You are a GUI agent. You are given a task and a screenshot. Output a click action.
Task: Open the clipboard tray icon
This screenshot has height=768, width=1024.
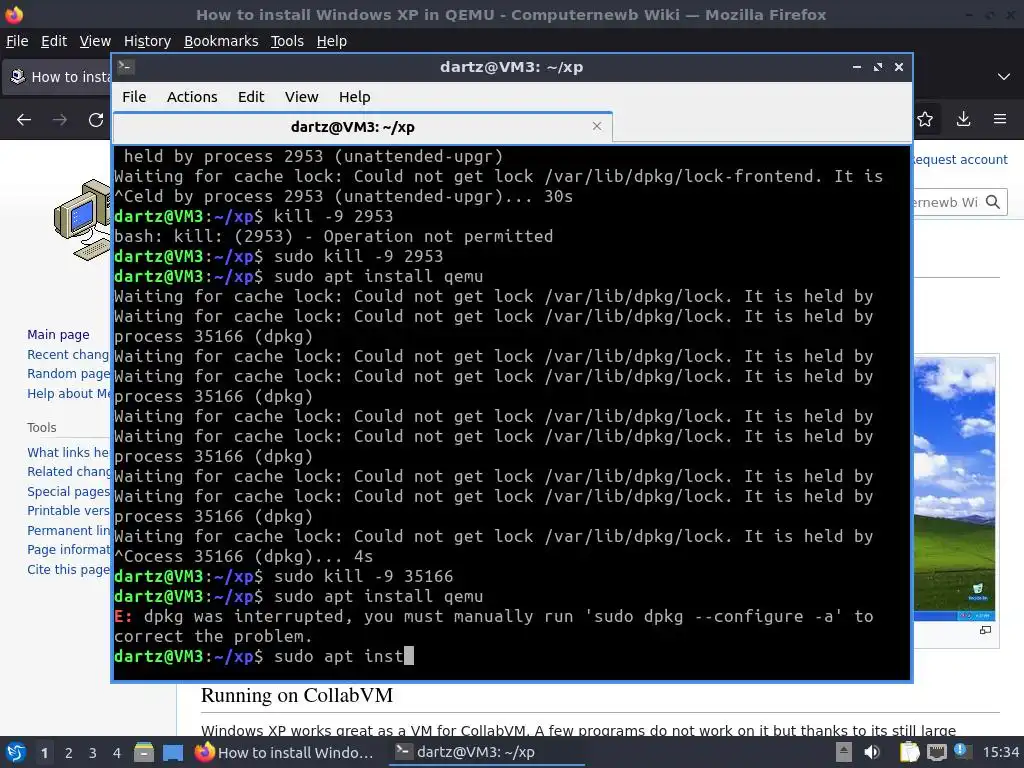point(909,752)
